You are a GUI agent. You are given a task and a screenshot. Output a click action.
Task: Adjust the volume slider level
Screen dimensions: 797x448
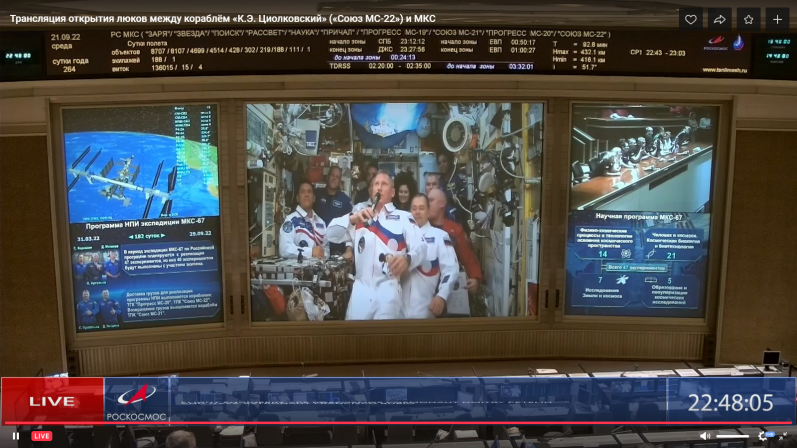coord(733,436)
